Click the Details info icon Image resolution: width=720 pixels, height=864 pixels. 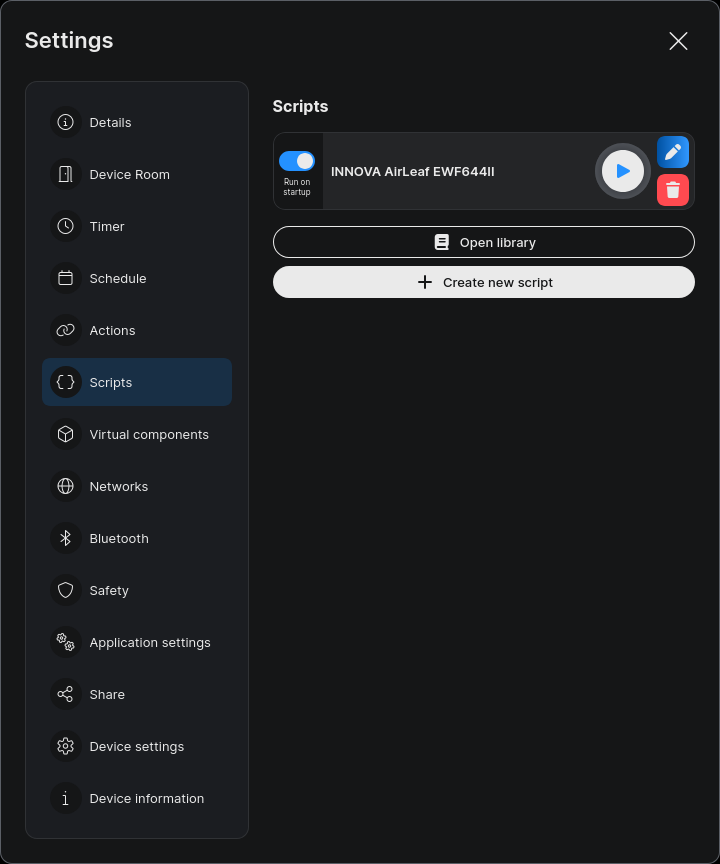[x=66, y=122]
